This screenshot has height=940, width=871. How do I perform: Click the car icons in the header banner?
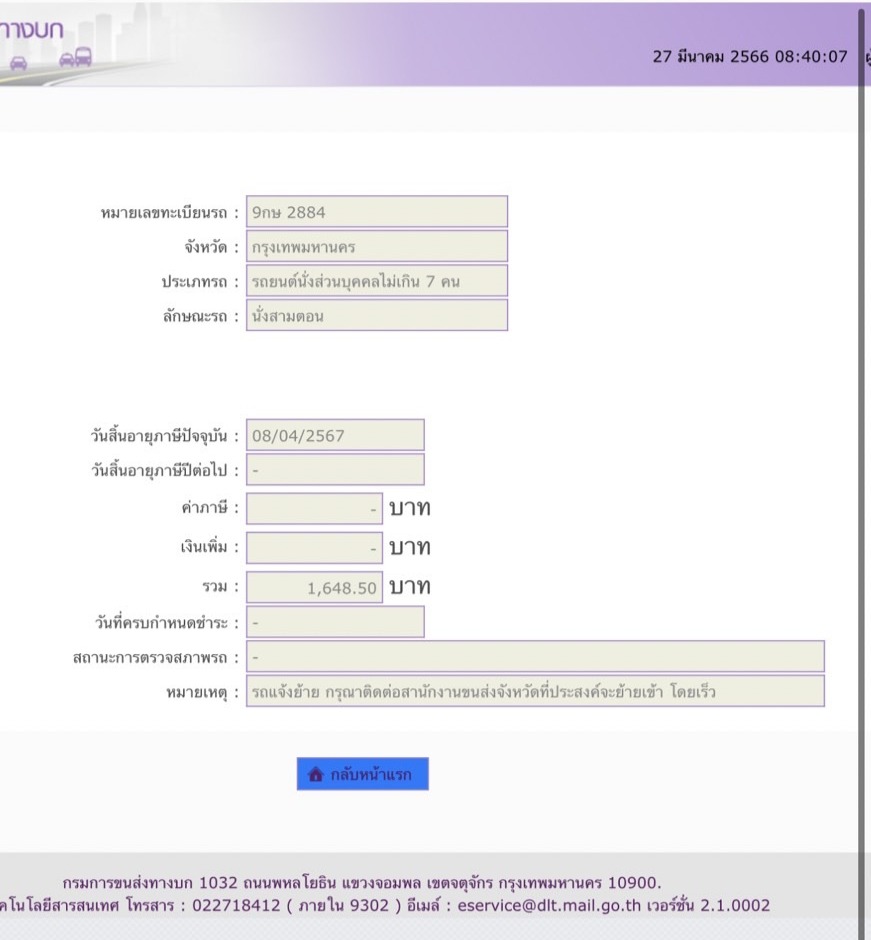[52, 59]
